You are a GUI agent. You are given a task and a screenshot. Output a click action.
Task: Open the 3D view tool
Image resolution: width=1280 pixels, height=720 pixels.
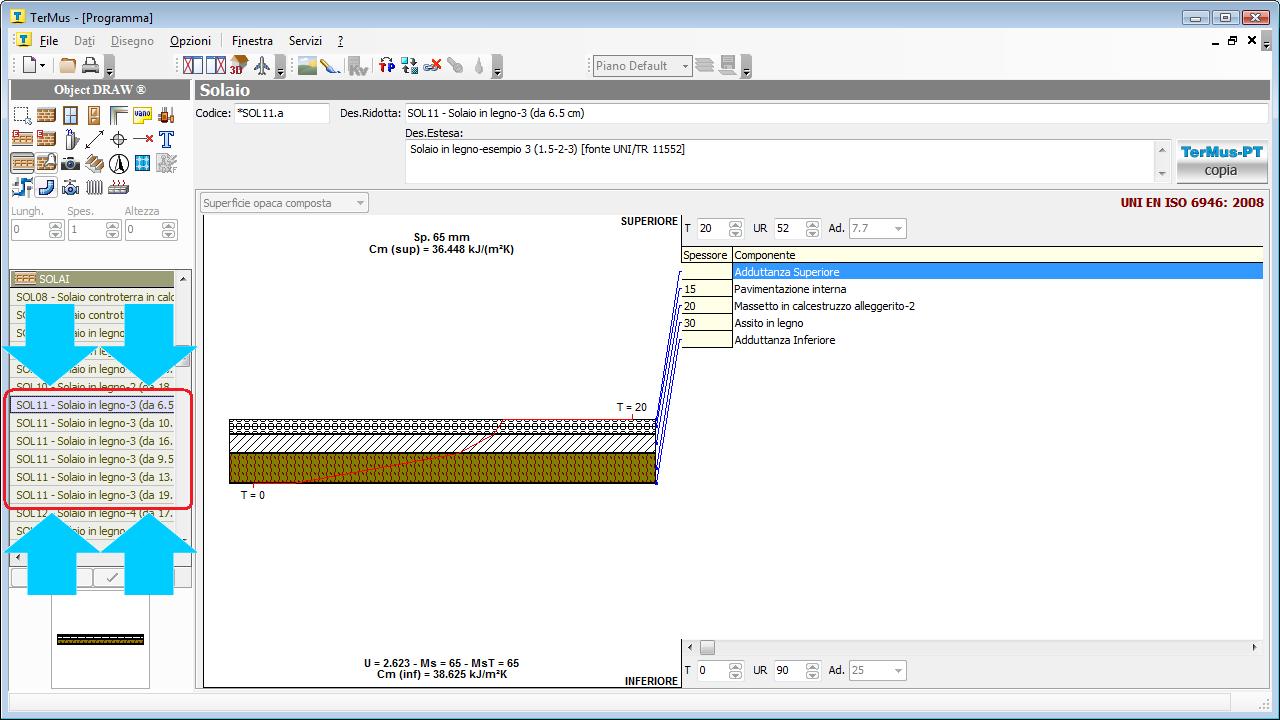click(238, 66)
